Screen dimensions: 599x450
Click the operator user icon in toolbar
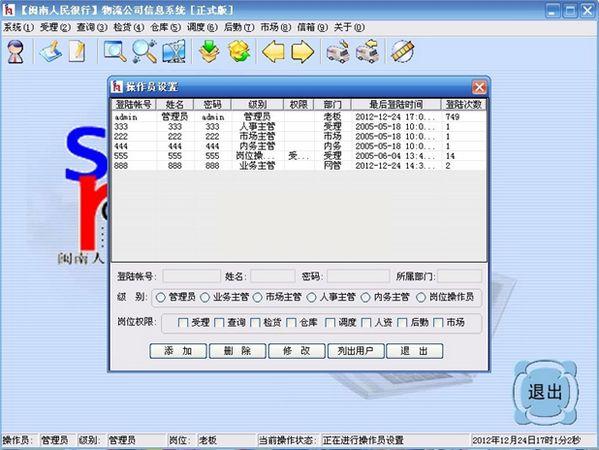16,51
